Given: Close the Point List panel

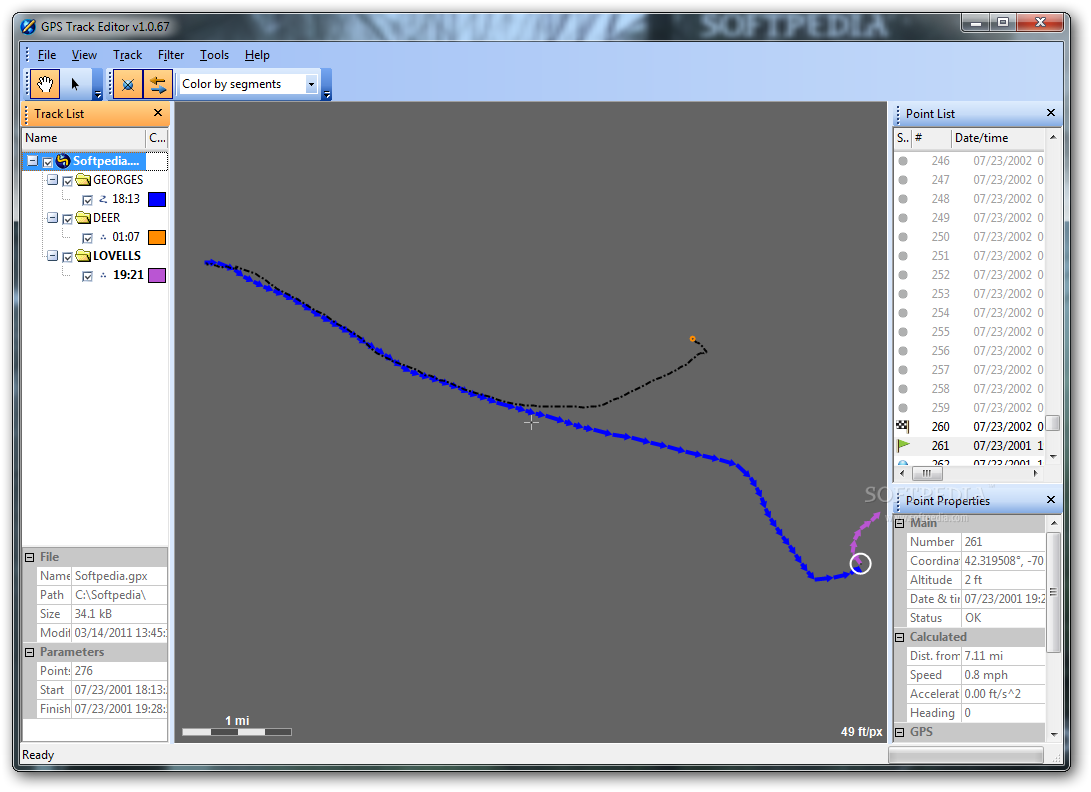Looking at the screenshot, I should click(1051, 113).
